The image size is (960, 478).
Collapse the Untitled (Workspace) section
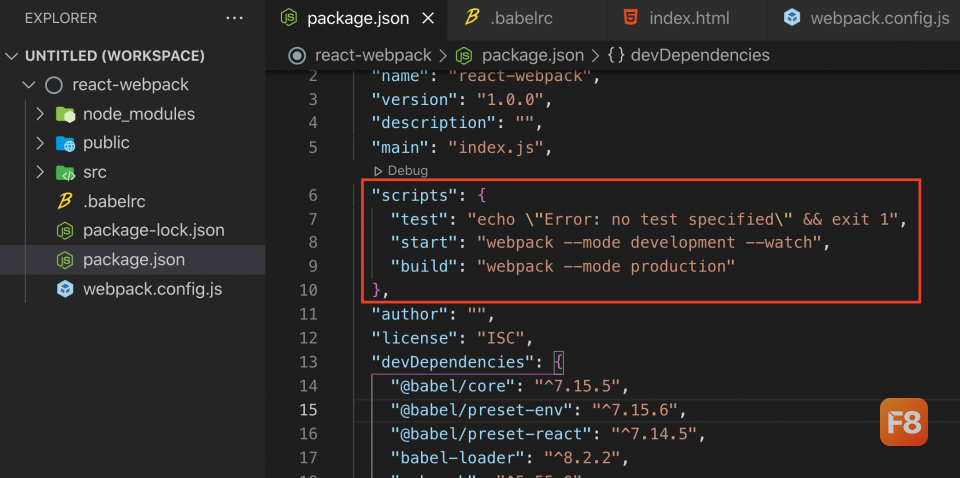pyautogui.click(x=12, y=56)
